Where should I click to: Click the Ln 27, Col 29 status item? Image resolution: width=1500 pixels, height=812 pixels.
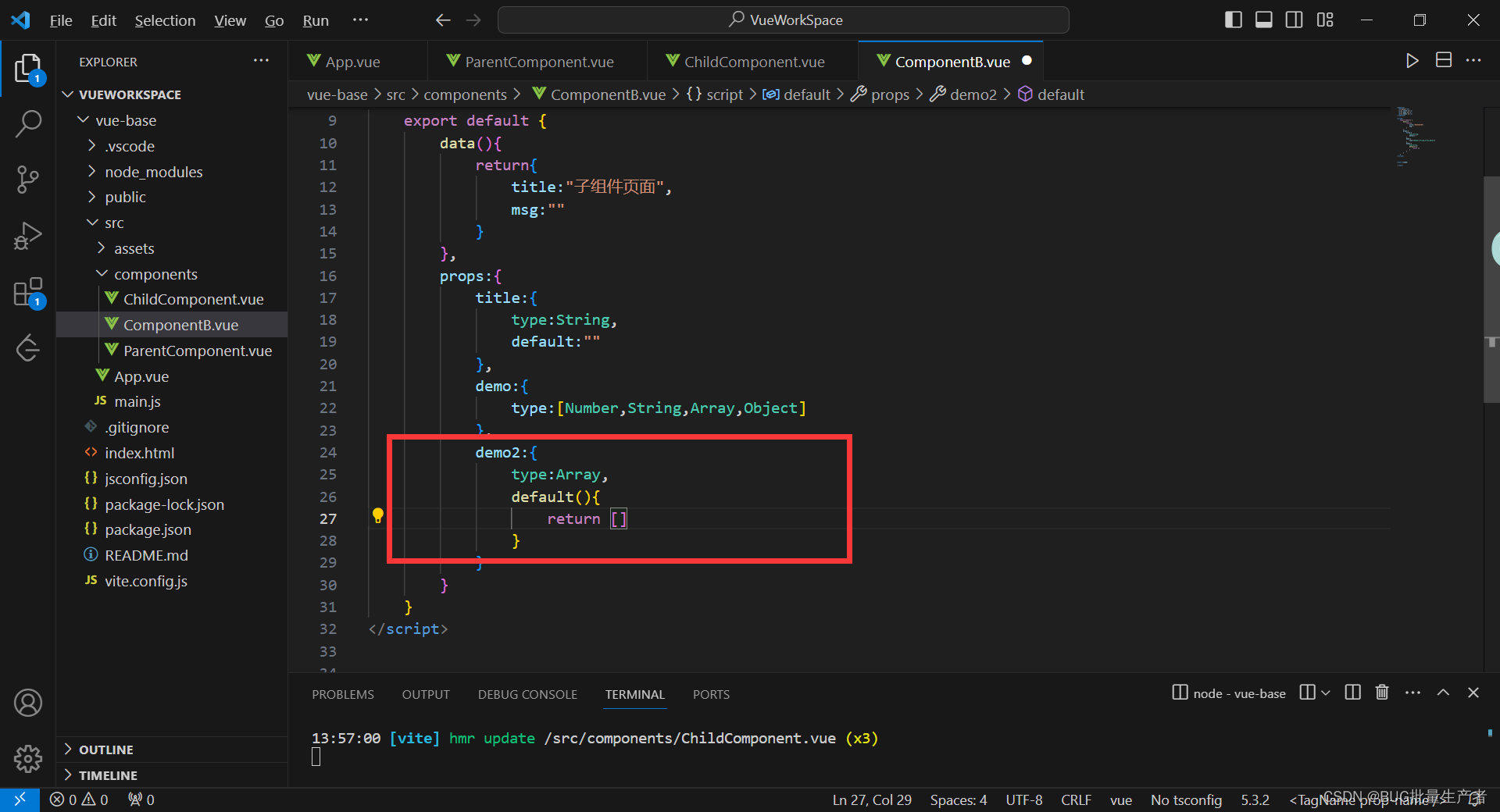pyautogui.click(x=872, y=800)
